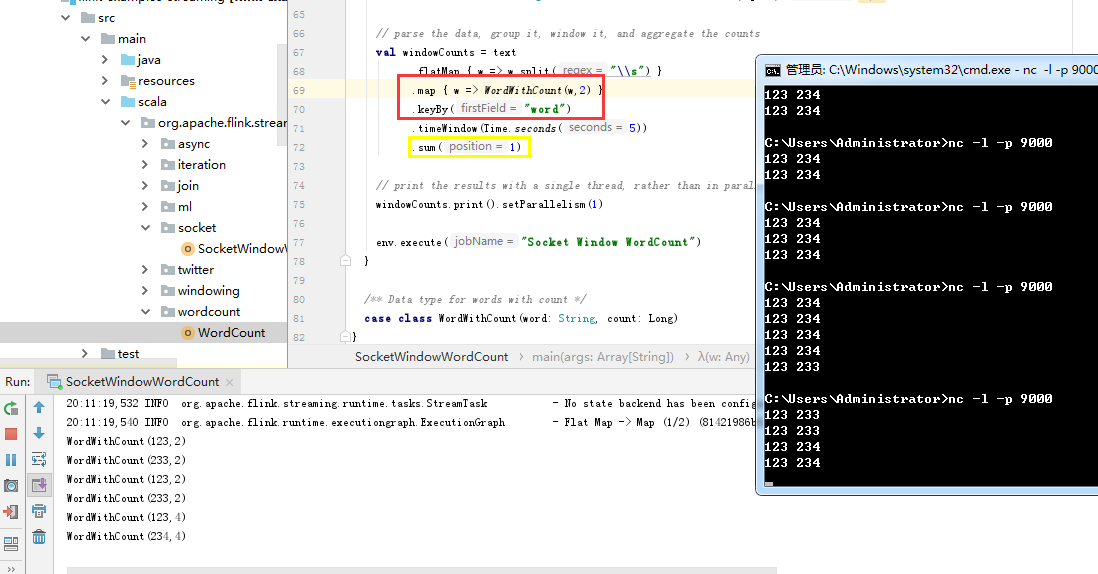Click the Run: tool window label
This screenshot has height=574, width=1098.
coord(18,382)
